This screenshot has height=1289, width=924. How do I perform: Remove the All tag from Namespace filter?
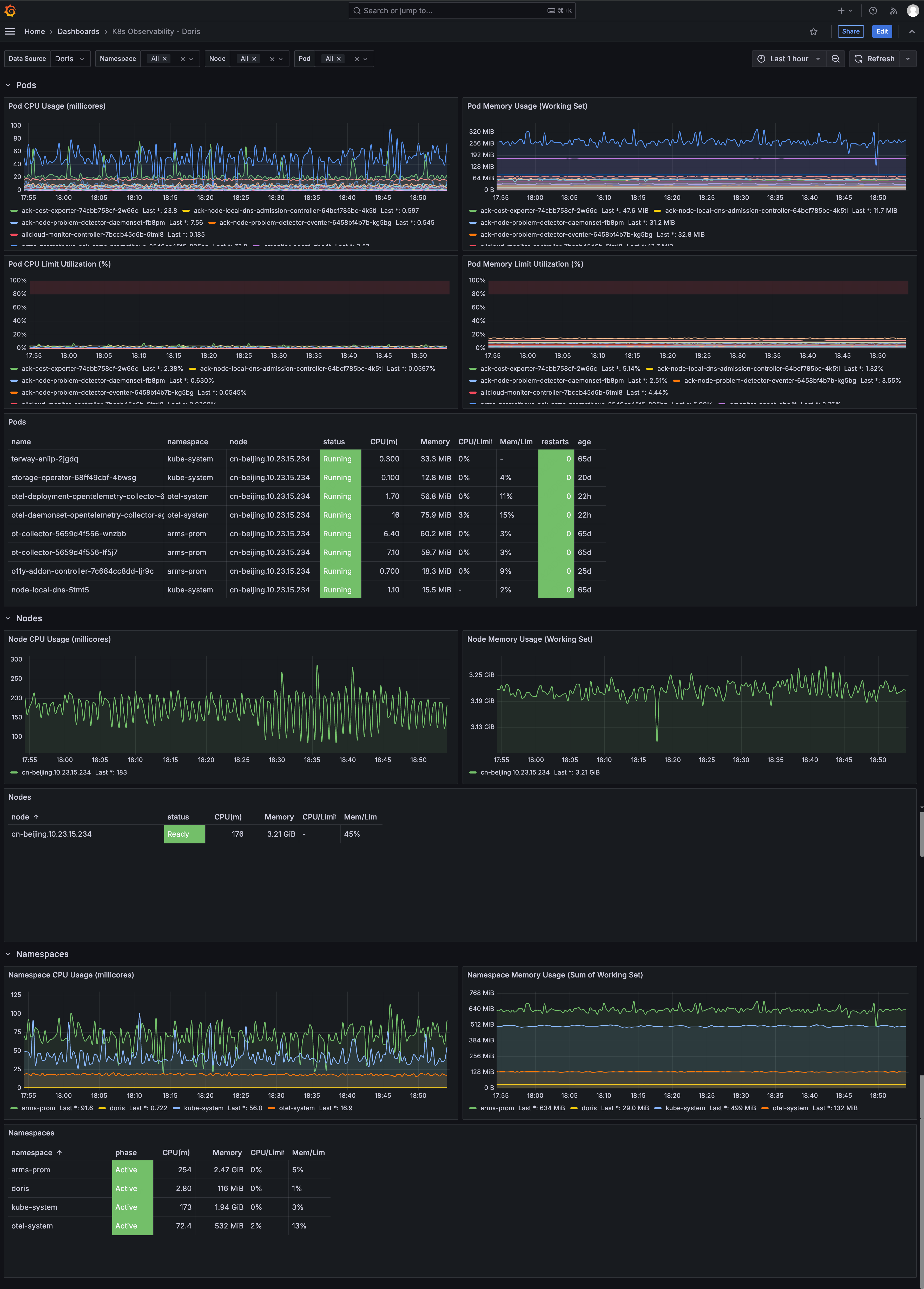(x=165, y=58)
